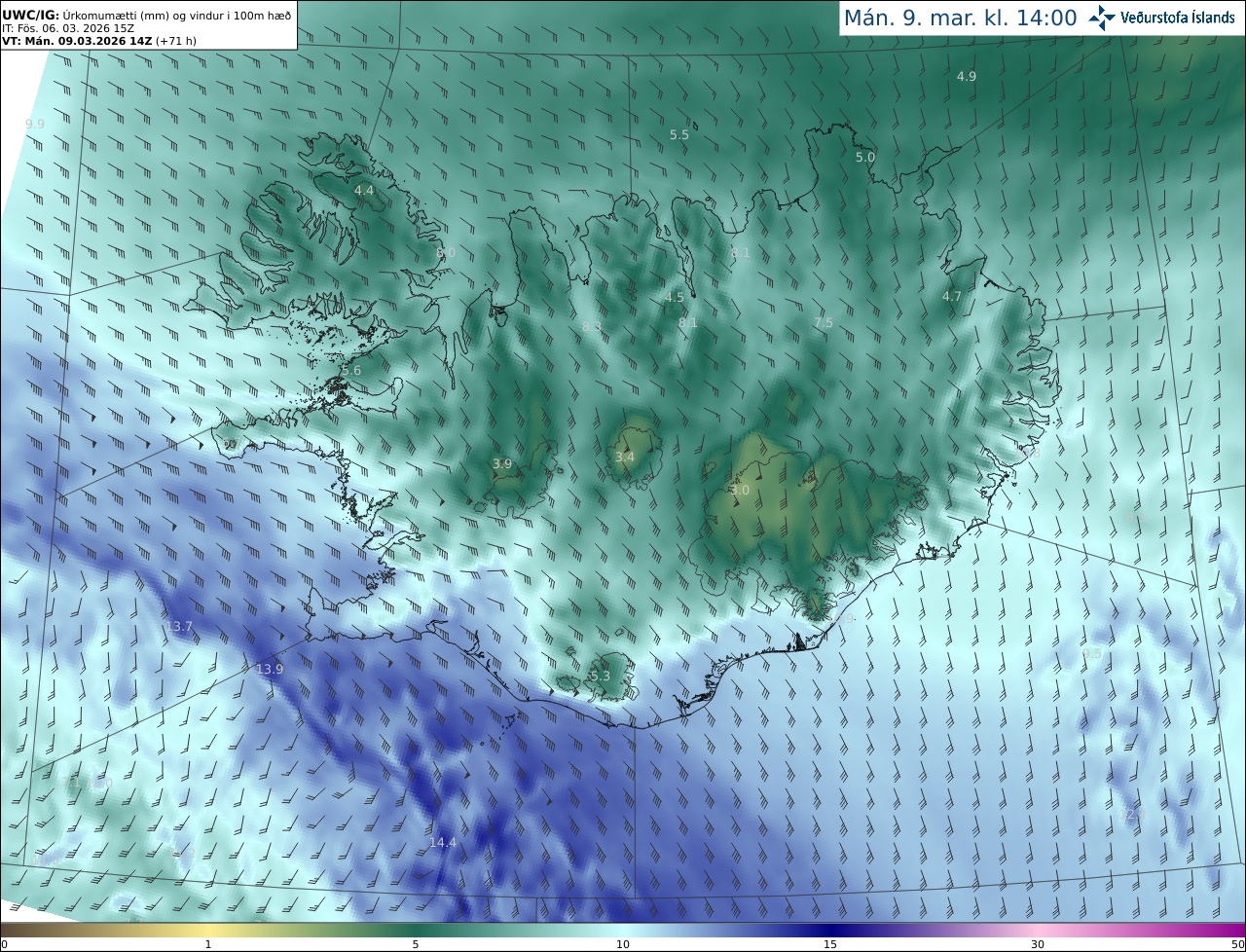The height and width of the screenshot is (952, 1246).
Task: Click the colorbar tick label 5
Action: [x=416, y=944]
